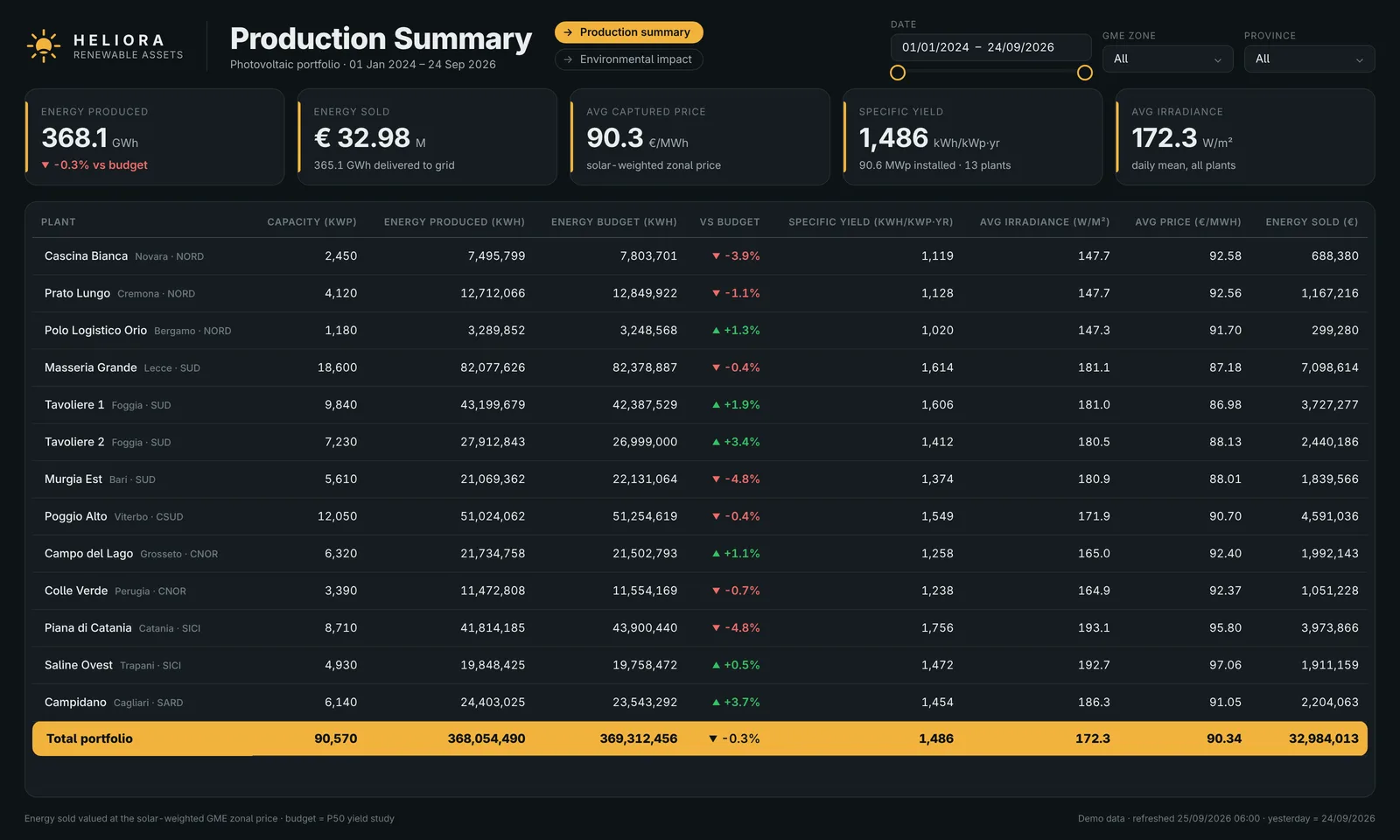Click the Saline Ovest plant name
This screenshot has width=1400, height=840.
click(x=79, y=665)
